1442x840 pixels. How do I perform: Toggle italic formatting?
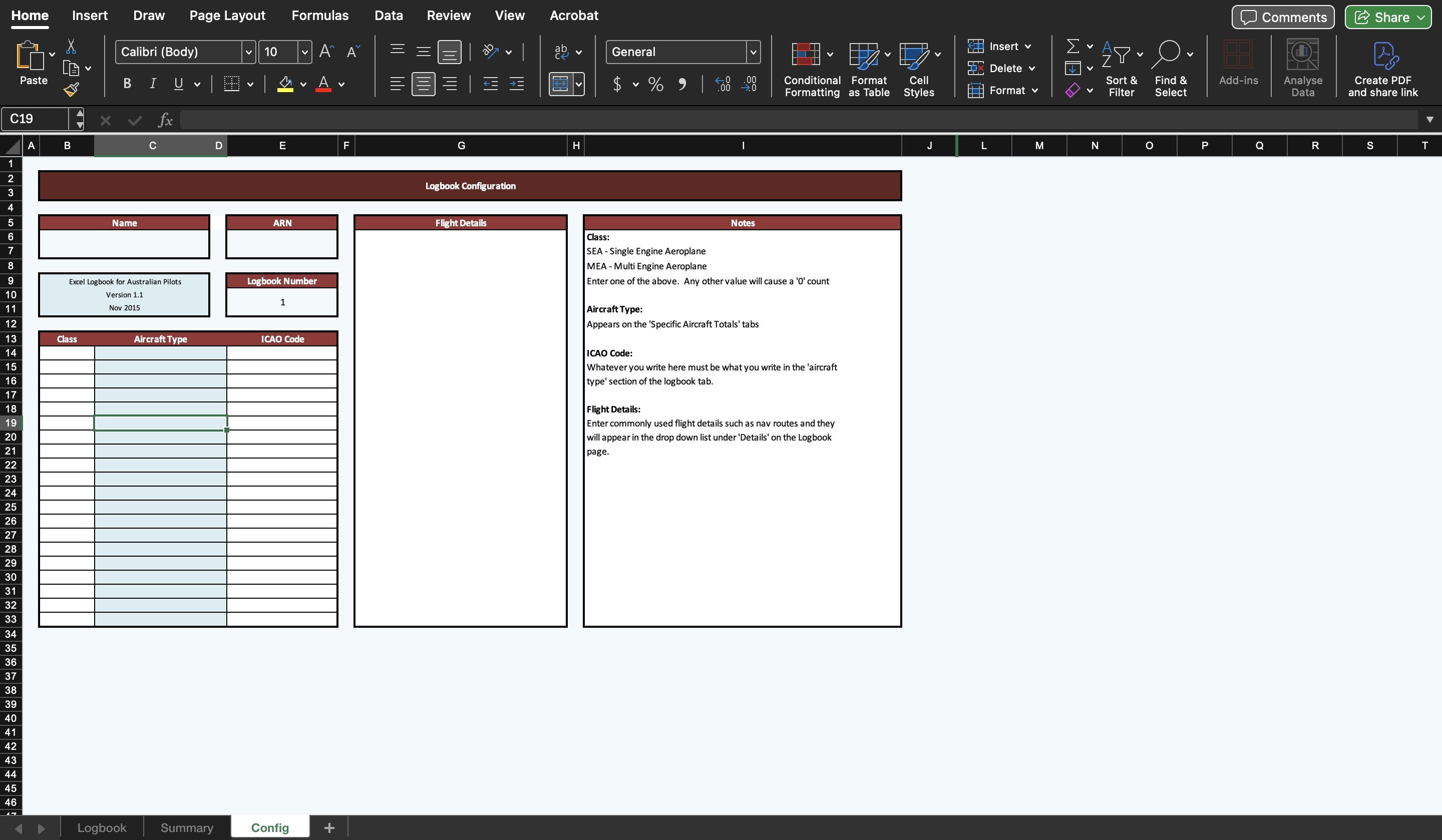click(152, 84)
